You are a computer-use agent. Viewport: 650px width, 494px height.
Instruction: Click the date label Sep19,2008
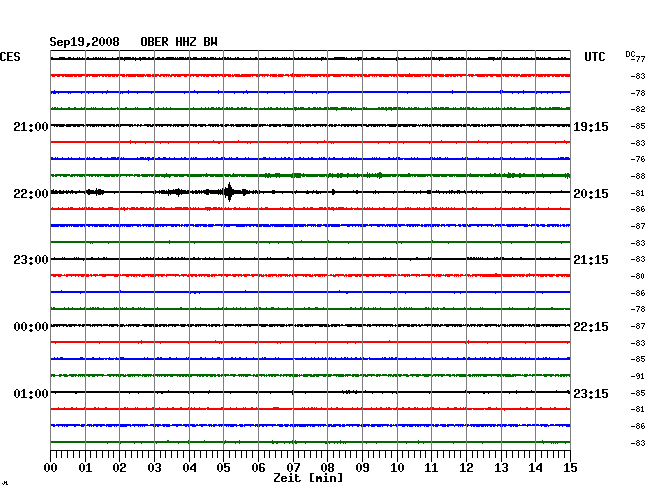pyautogui.click(x=84, y=42)
